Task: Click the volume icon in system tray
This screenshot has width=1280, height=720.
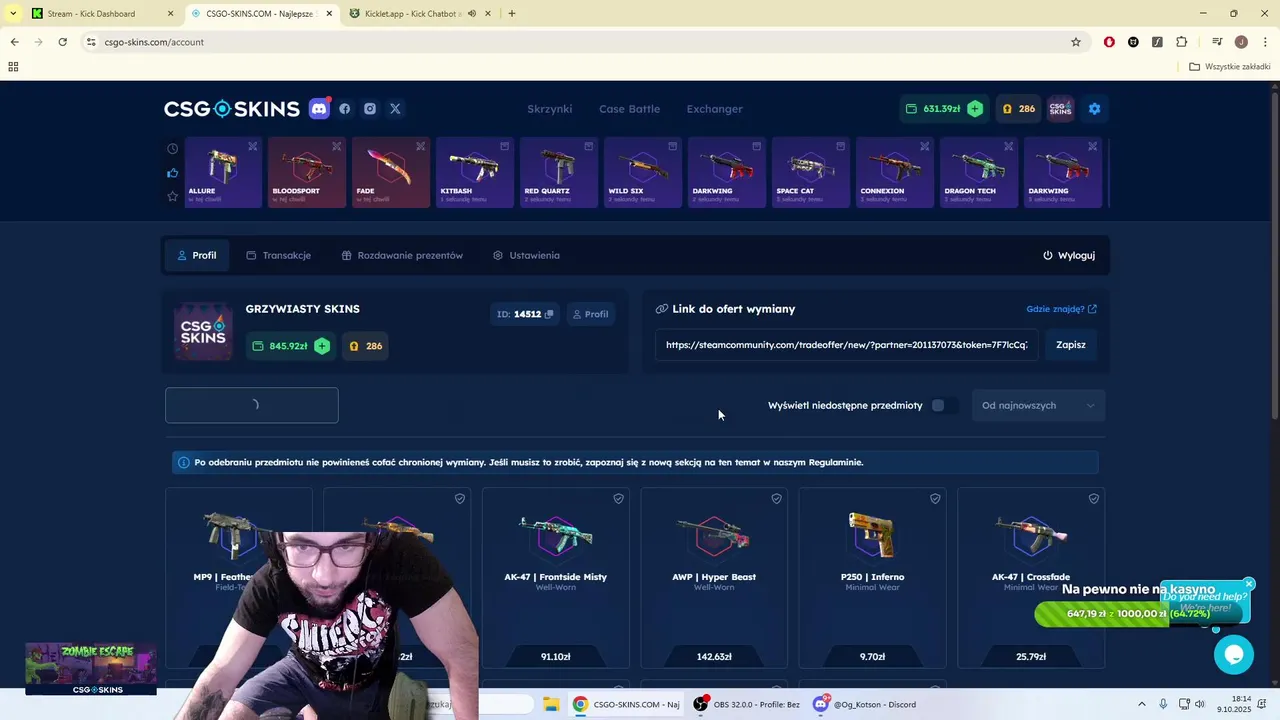Action: click(x=1199, y=704)
